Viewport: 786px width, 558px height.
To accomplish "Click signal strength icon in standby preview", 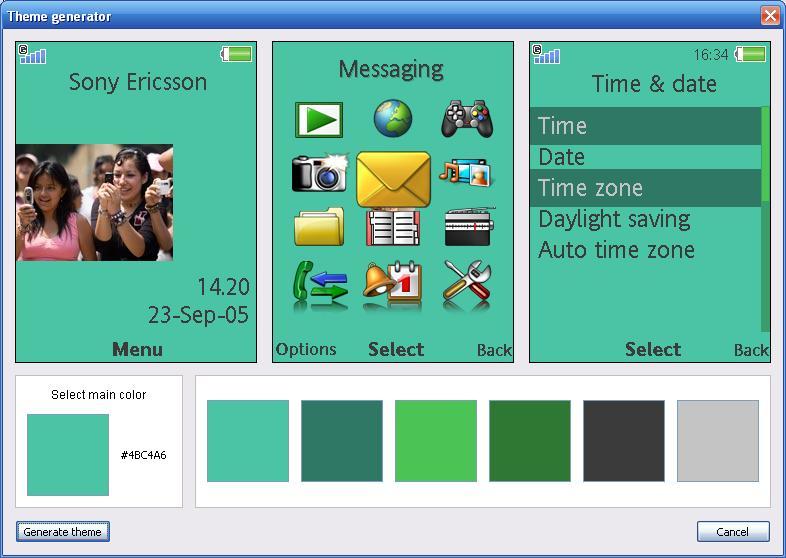I will point(33,55).
